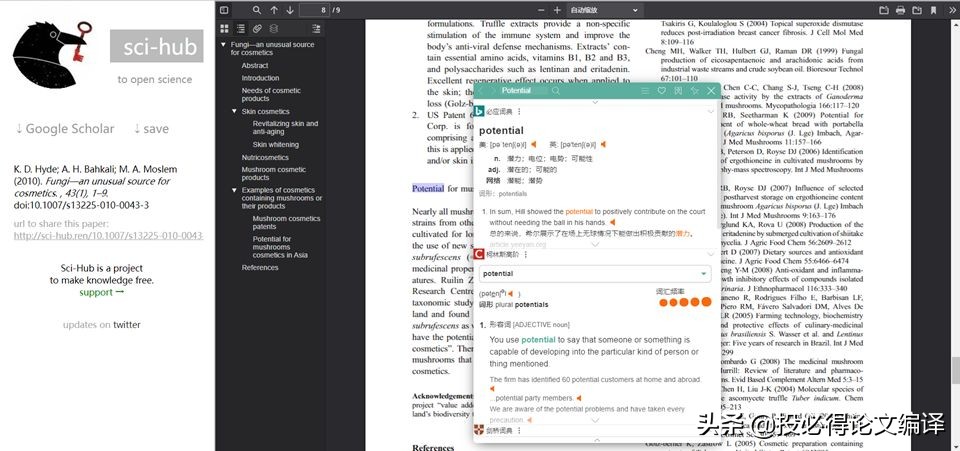Click the page number field showing 8

point(315,10)
